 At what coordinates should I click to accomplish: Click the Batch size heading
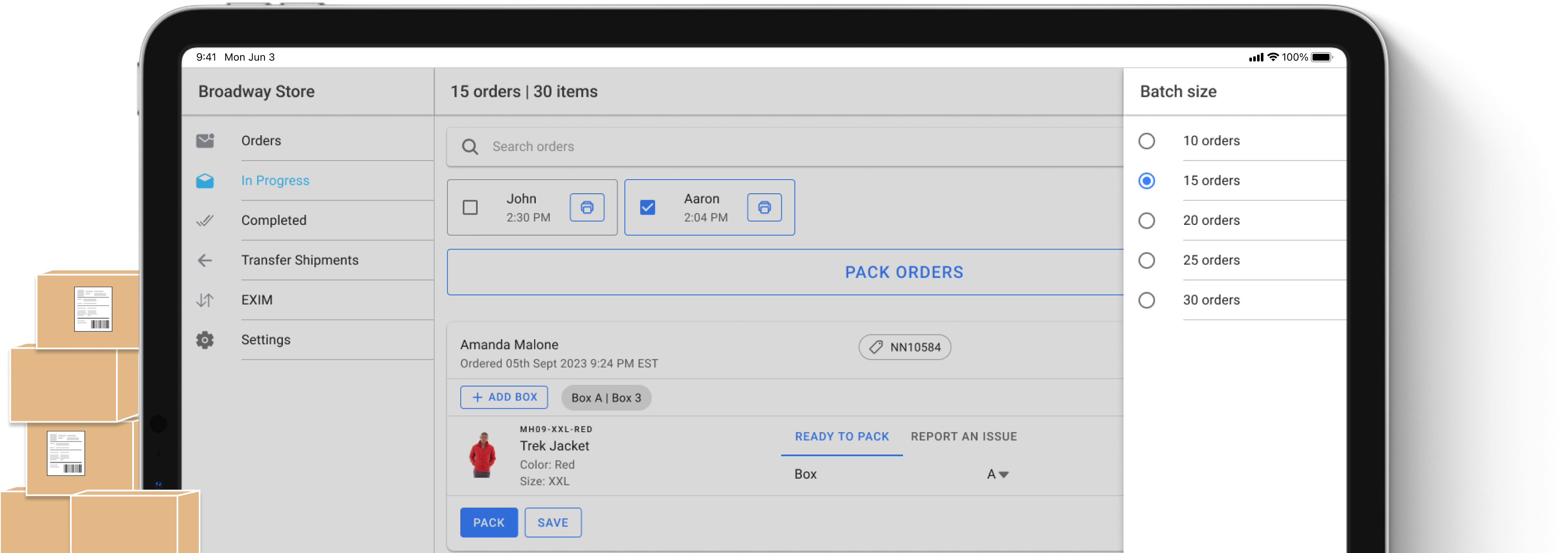1178,91
